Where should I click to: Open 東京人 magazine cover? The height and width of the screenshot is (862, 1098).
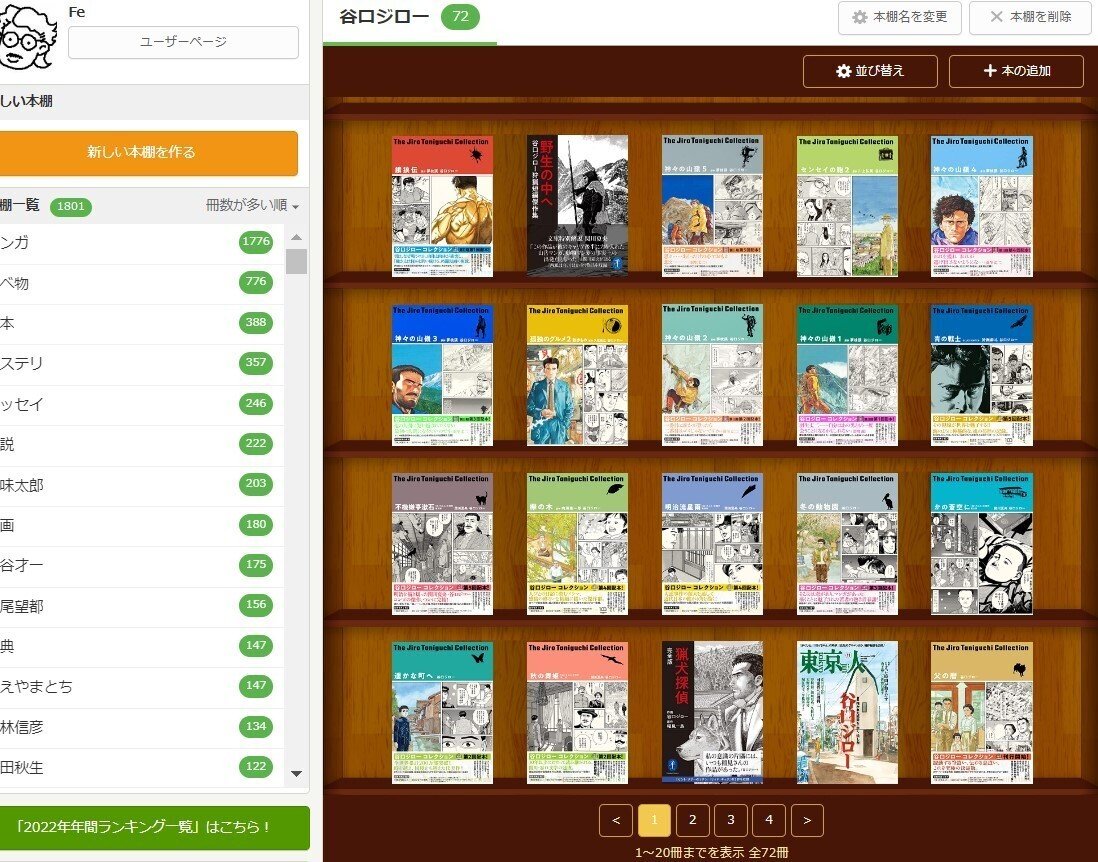(x=847, y=713)
